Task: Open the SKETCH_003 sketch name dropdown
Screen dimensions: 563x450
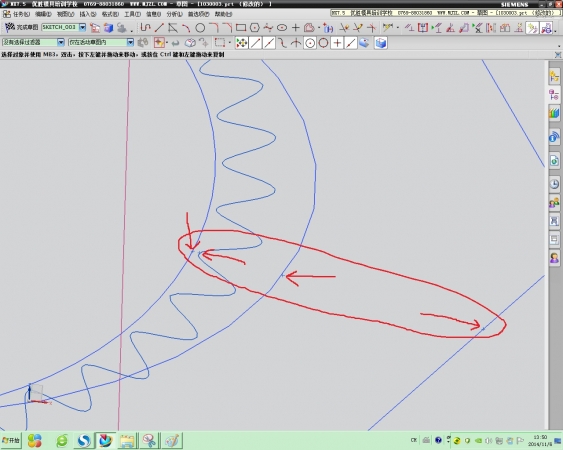Action: click(x=82, y=27)
